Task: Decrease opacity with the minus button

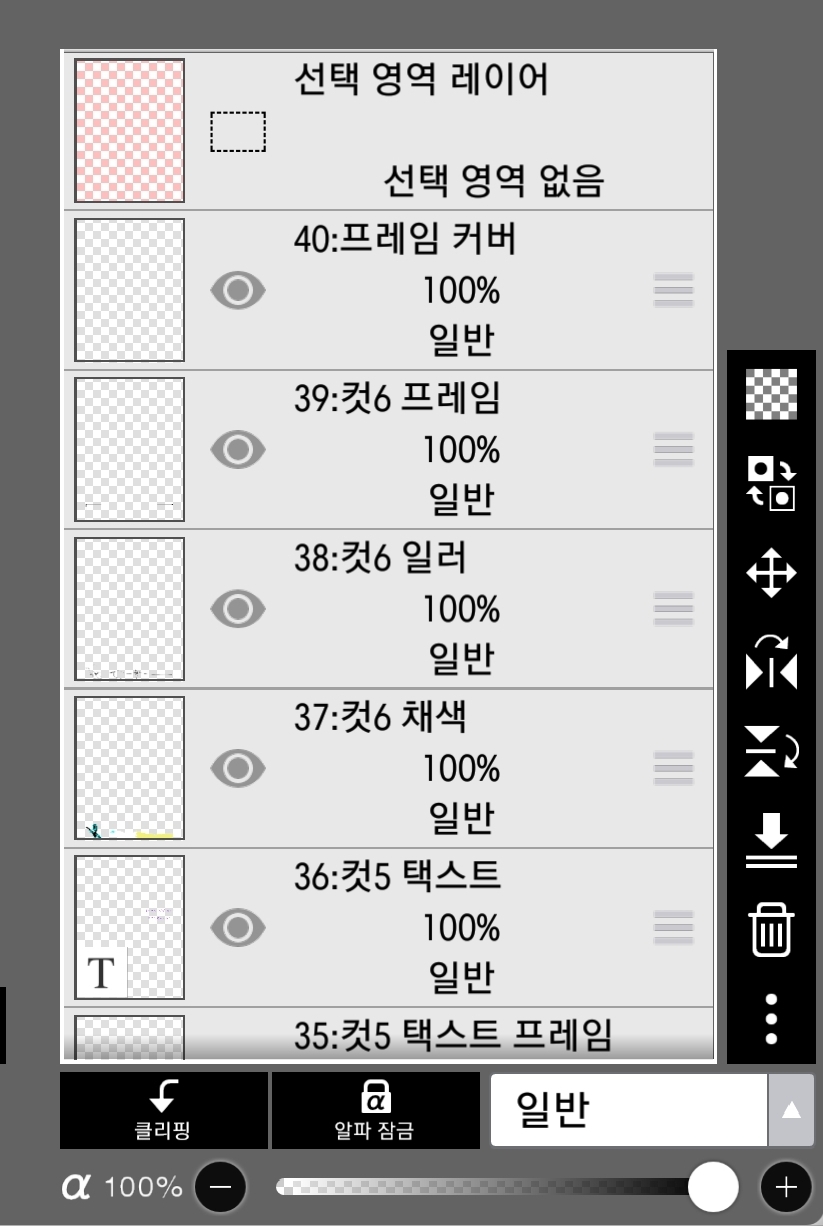Action: [220, 1187]
